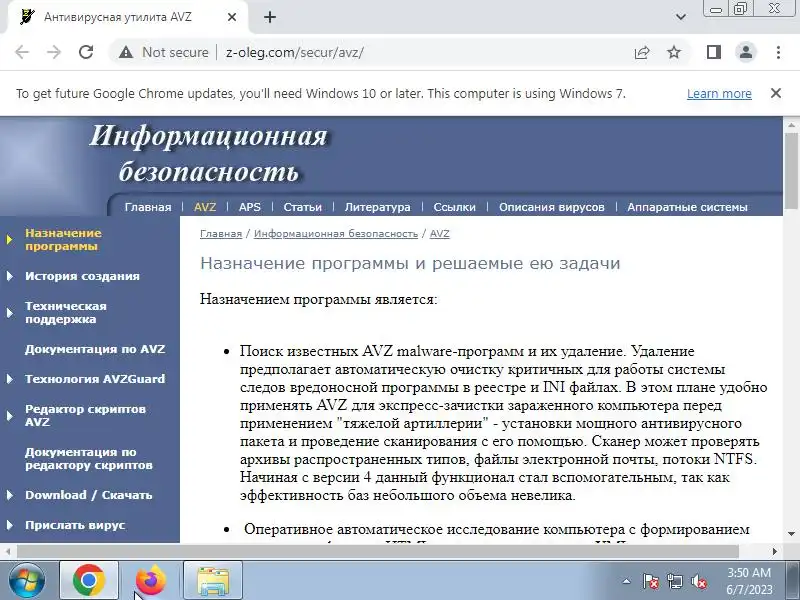Open Статьи in site navigation

pos(303,207)
